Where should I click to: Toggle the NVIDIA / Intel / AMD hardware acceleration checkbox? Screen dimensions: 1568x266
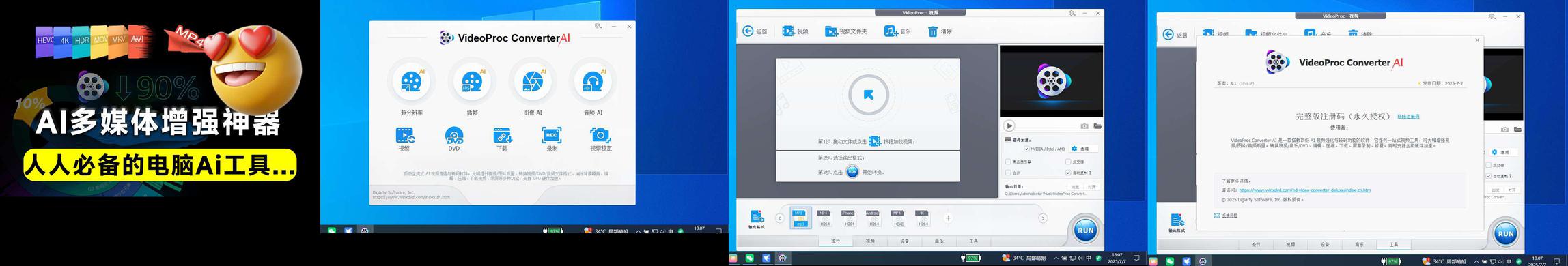click(1026, 149)
